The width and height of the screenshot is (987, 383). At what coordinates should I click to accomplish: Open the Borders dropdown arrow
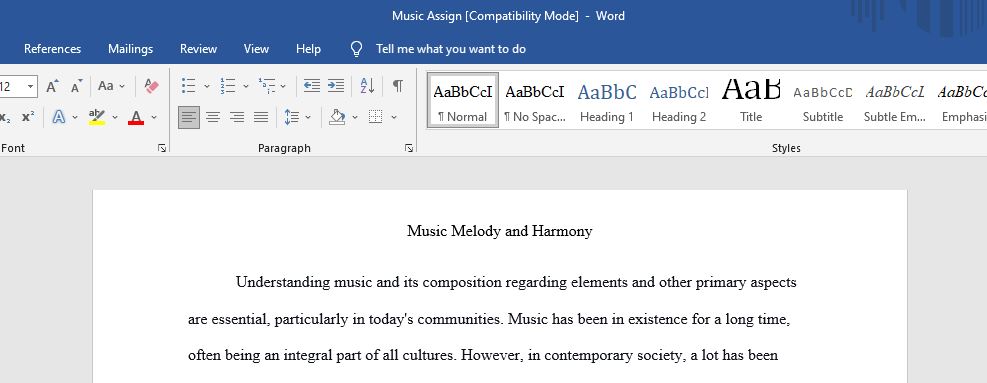(394, 117)
